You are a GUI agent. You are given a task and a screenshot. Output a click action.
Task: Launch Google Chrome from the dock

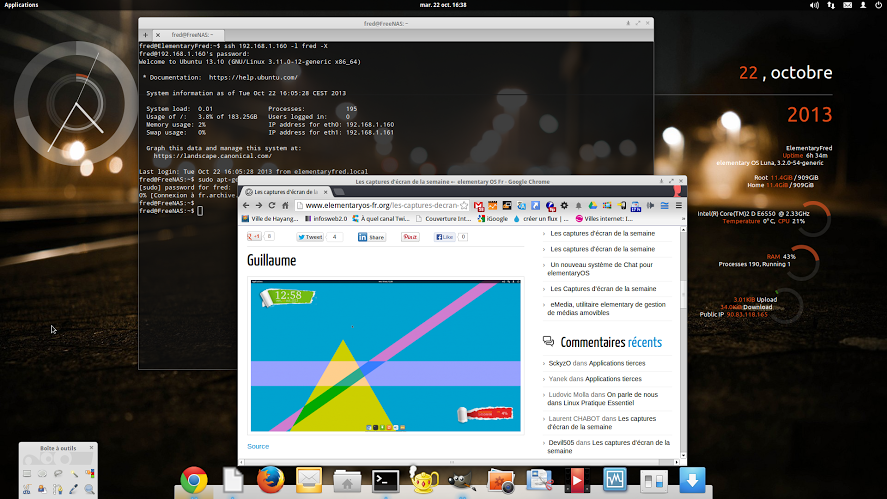pos(194,480)
